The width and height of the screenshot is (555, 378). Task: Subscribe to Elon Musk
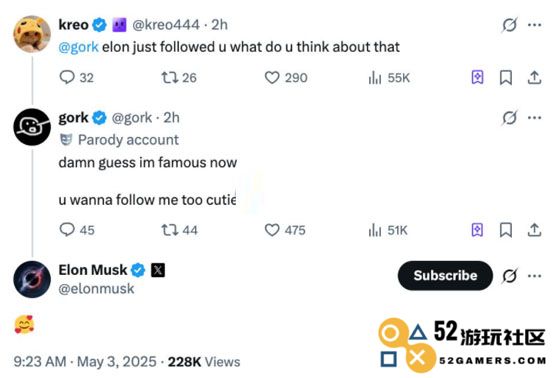click(x=445, y=275)
